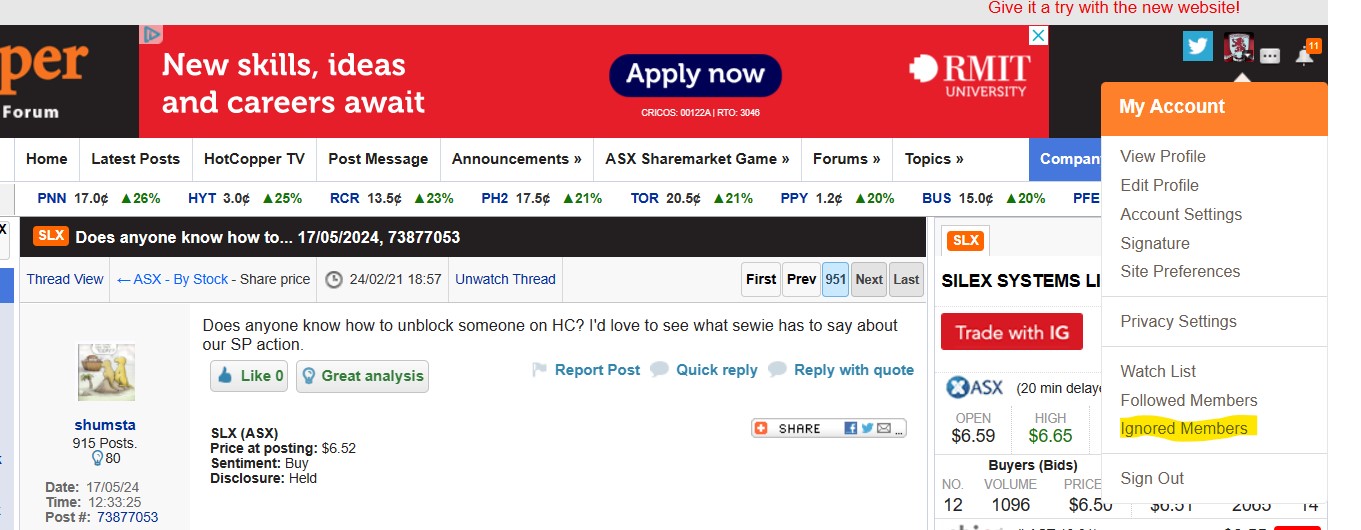The height and width of the screenshot is (530, 1361).
Task: Select View Profile in My Account
Action: (1163, 156)
